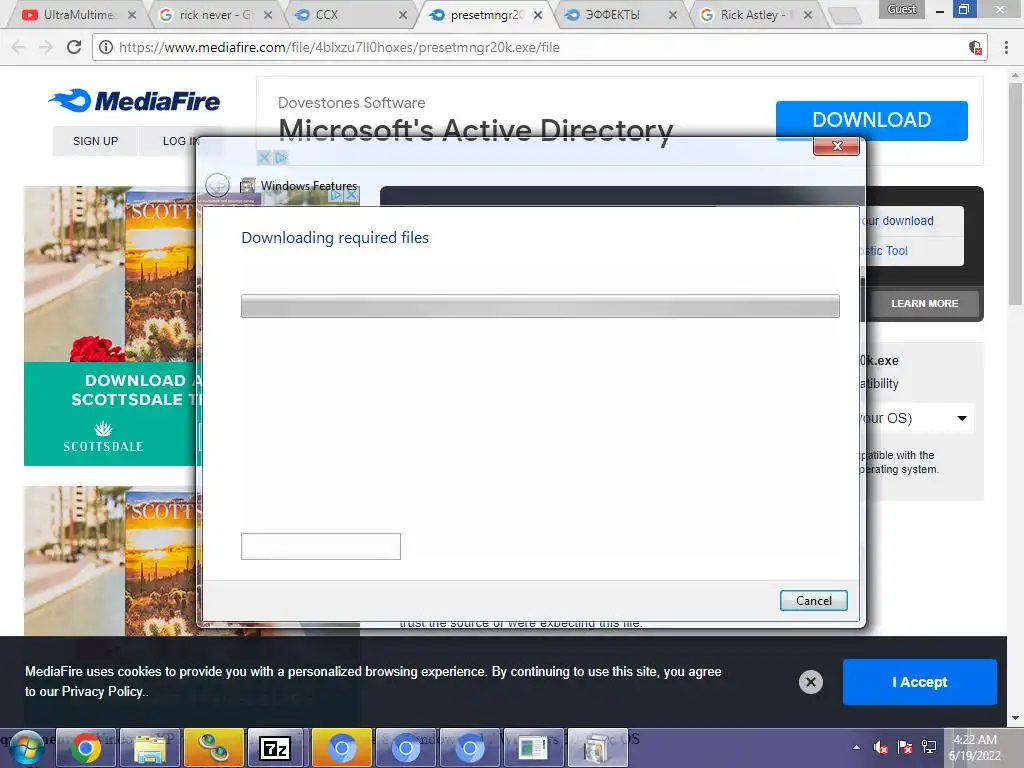
Task: Click the SIGN UP button
Action: [x=95, y=140]
